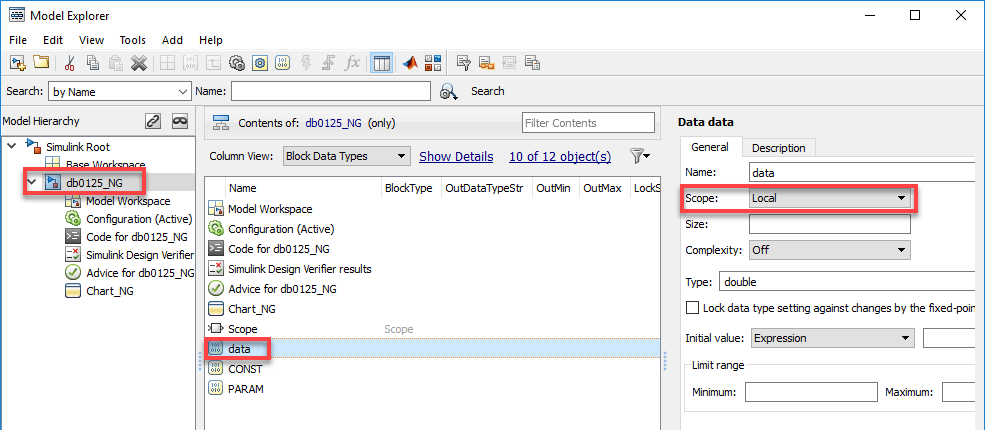Click the Add MATLAB Variable grid icon
Screen dimensions: 985x430
[168, 63]
